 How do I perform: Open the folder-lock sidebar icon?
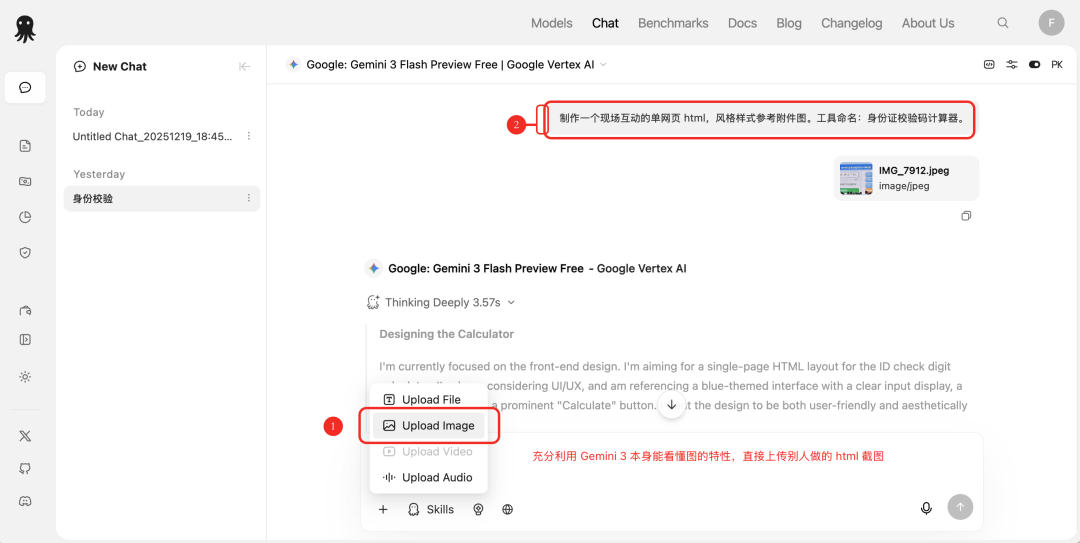coord(25,310)
